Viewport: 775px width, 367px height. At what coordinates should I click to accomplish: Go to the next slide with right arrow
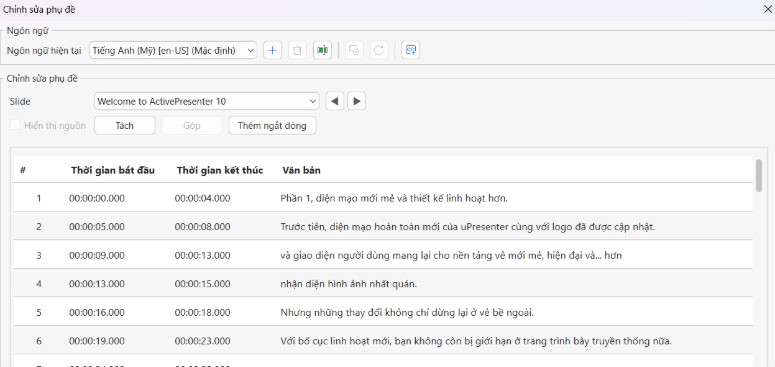[x=357, y=101]
